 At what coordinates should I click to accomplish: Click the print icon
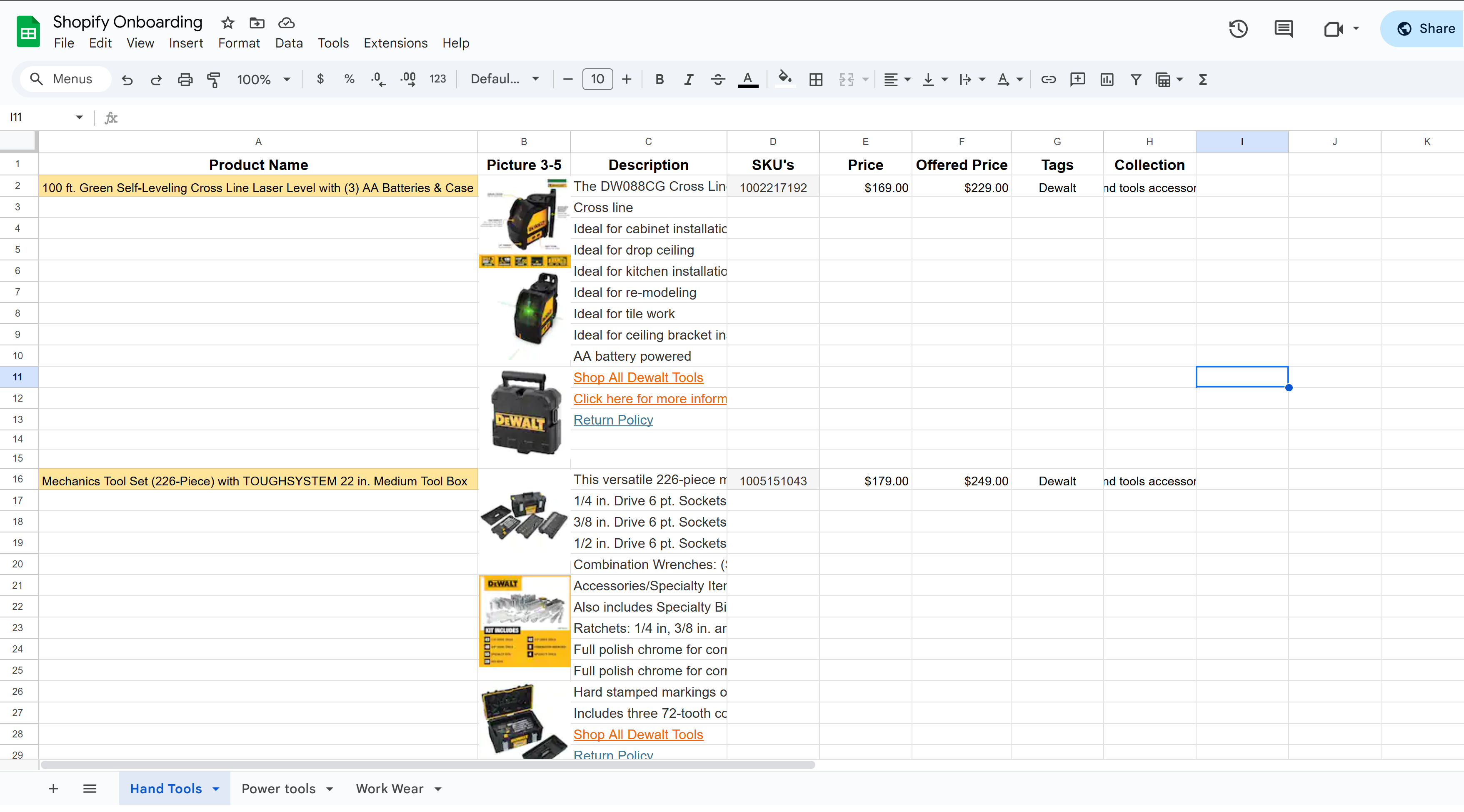(185, 80)
